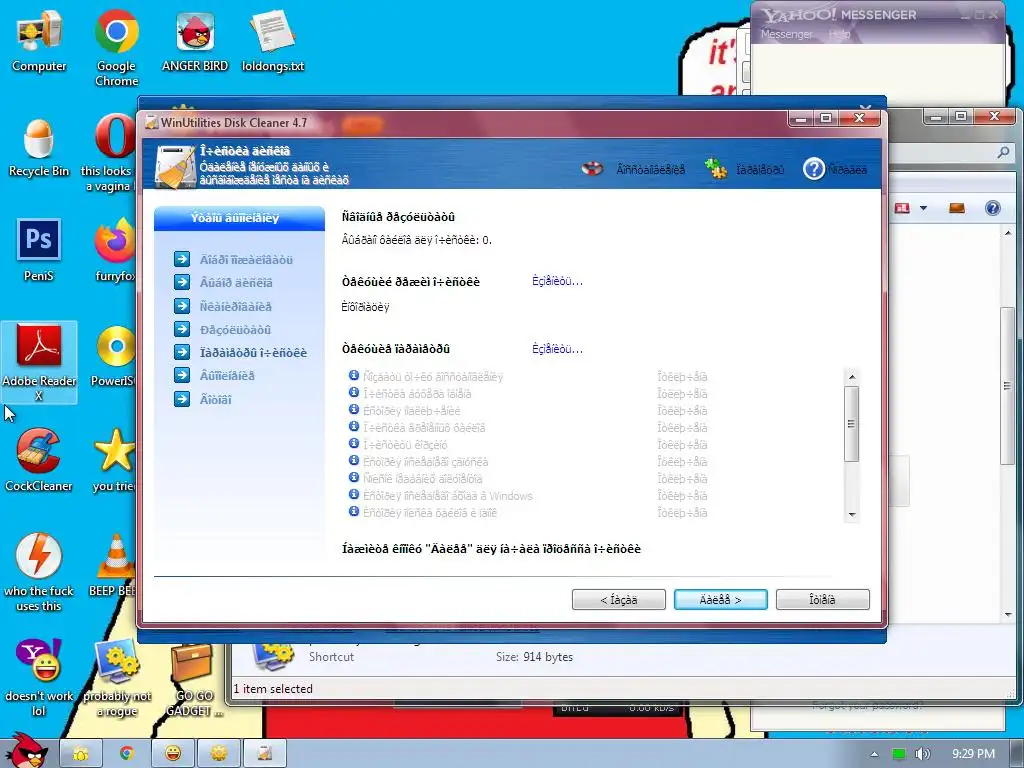Open the Disk Cleaner broom taskbar button
1024x768 pixels.
[x=264, y=754]
